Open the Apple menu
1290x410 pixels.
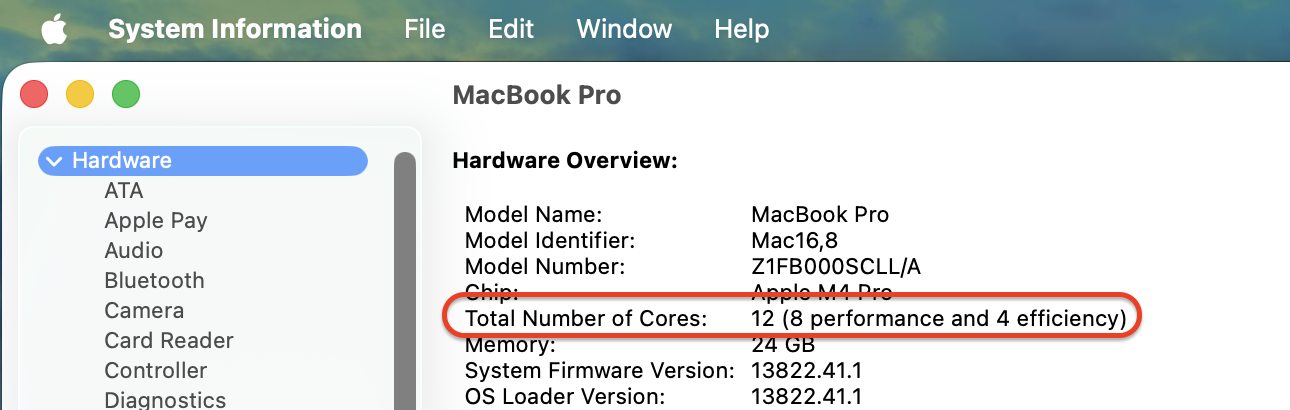pos(52,29)
